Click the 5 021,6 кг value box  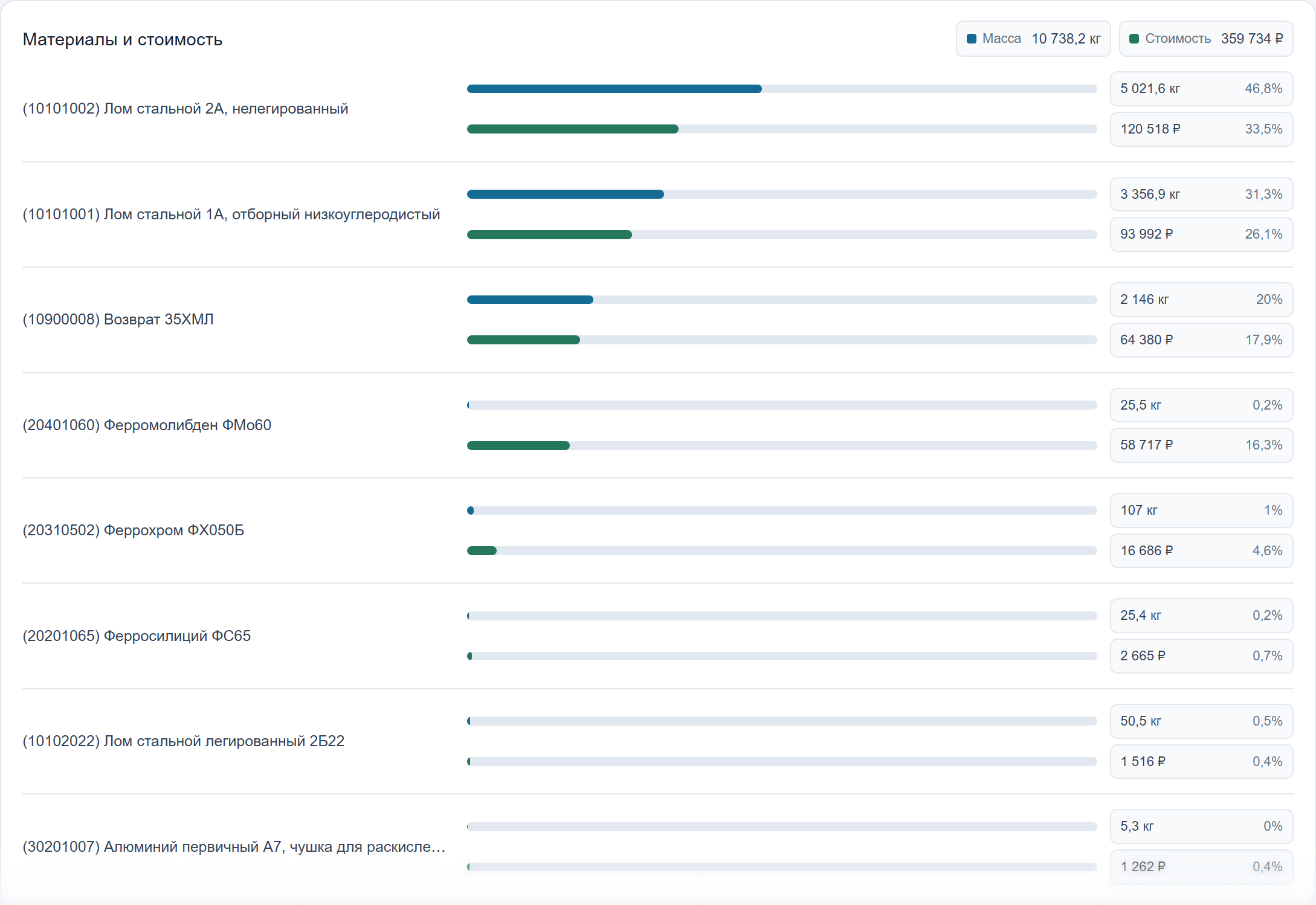tap(1201, 89)
